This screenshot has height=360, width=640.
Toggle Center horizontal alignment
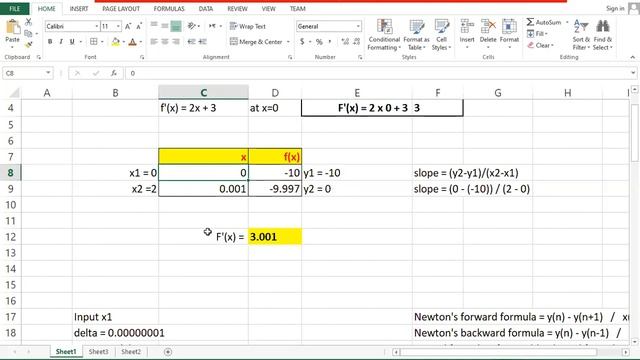click(165, 42)
